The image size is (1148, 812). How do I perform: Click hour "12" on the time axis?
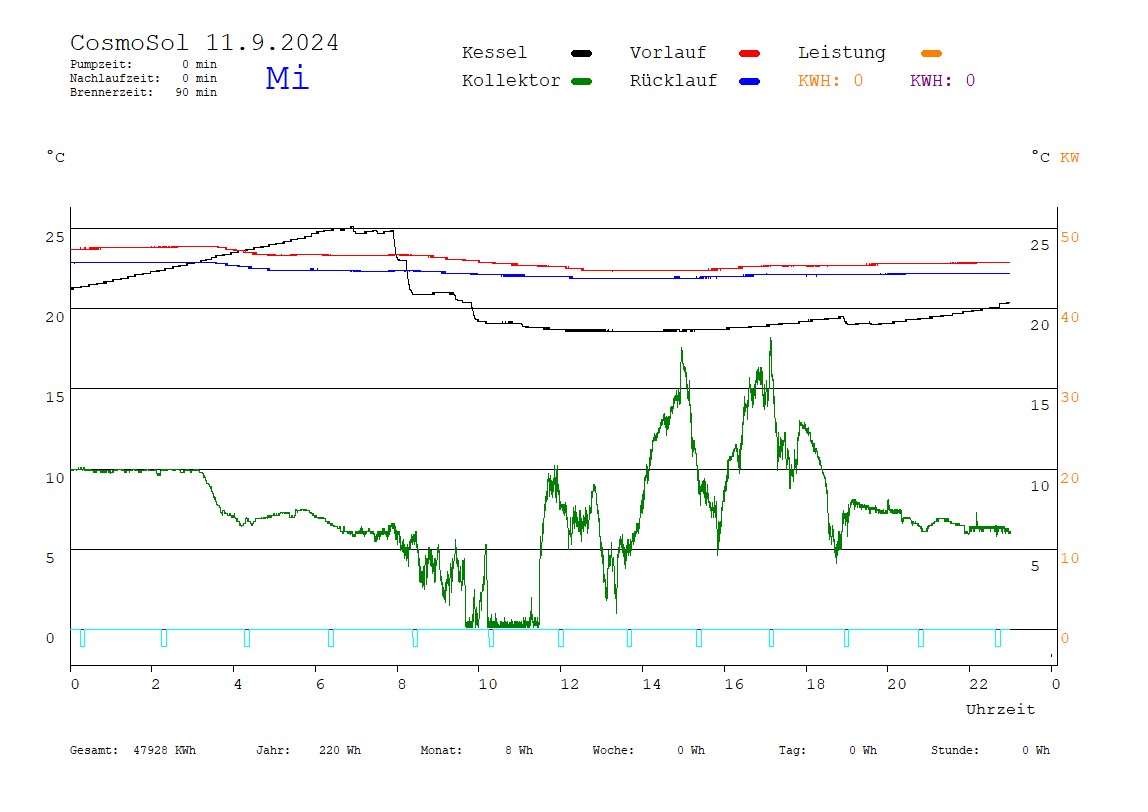[570, 685]
